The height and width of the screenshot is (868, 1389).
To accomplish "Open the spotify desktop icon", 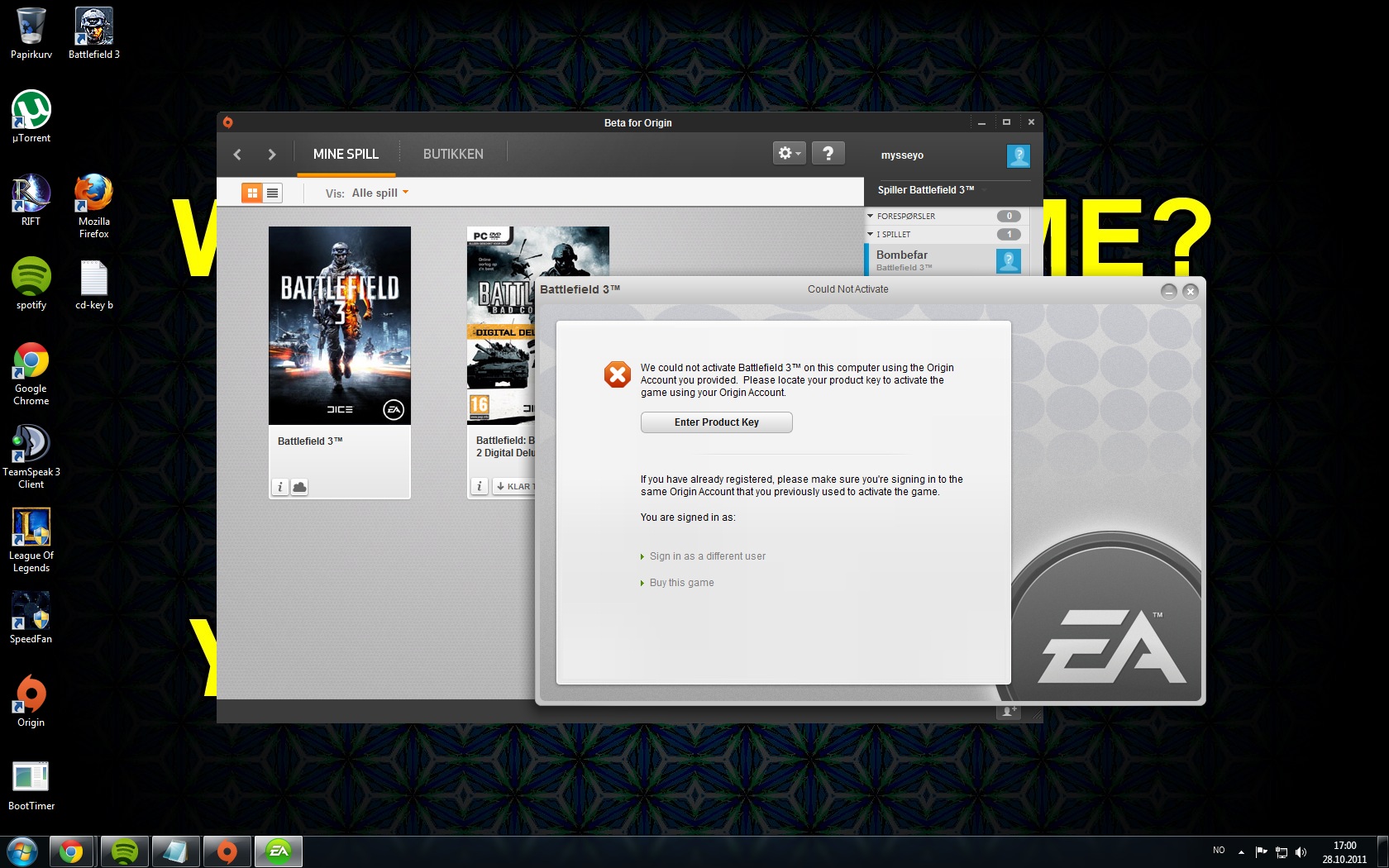I will coord(31,284).
